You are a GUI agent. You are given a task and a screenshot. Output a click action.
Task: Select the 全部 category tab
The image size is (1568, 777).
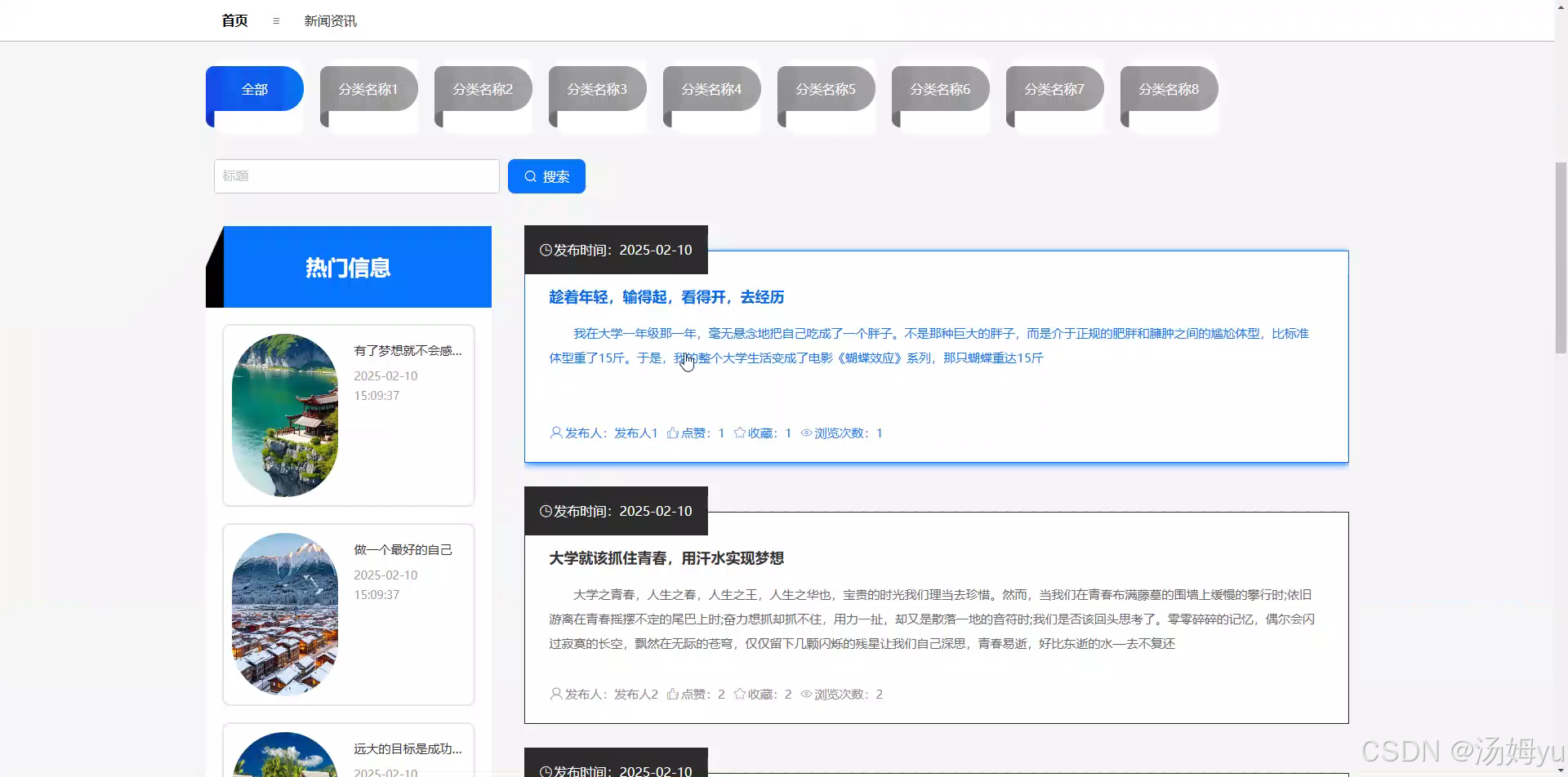(255, 89)
